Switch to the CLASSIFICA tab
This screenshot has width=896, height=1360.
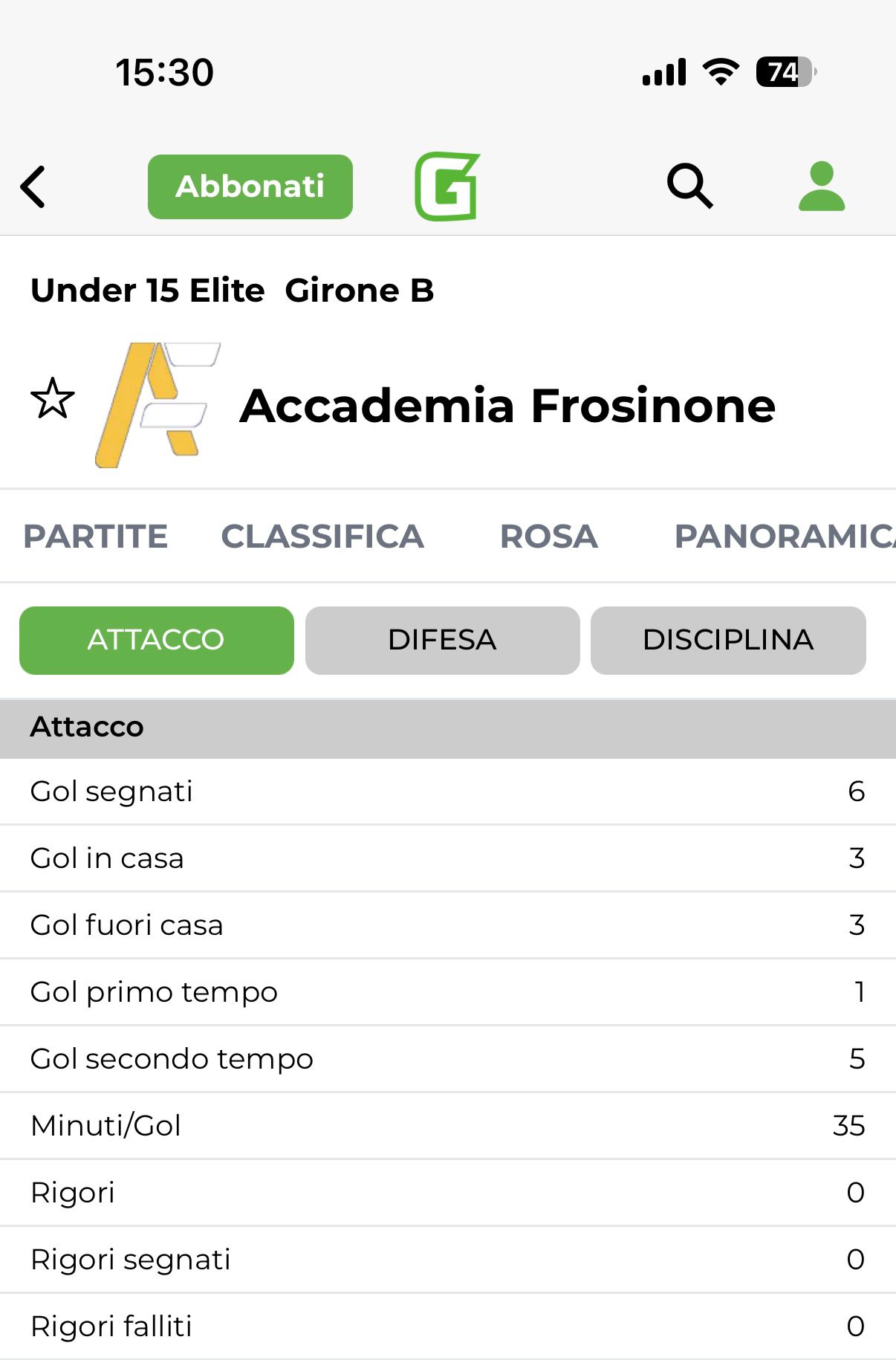[x=322, y=537]
